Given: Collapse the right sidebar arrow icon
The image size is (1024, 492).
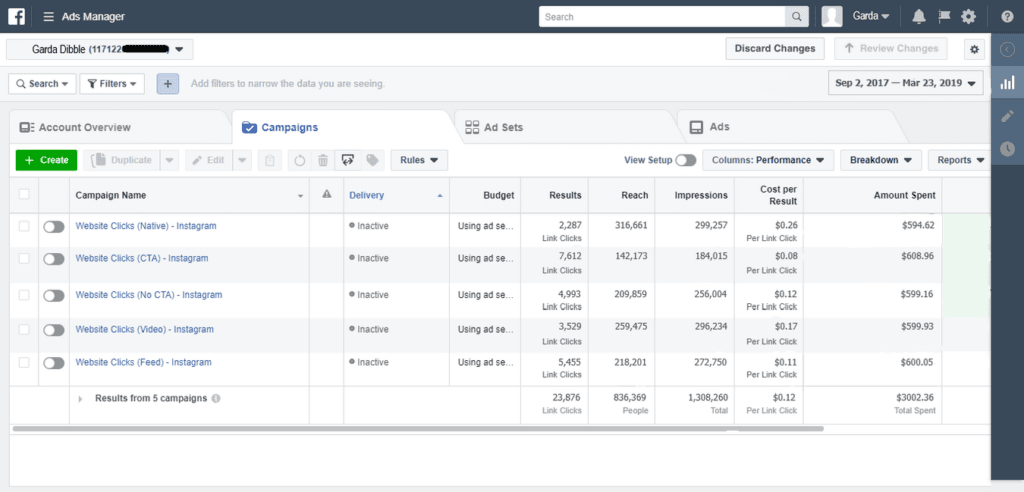Looking at the screenshot, I should [1008, 49].
